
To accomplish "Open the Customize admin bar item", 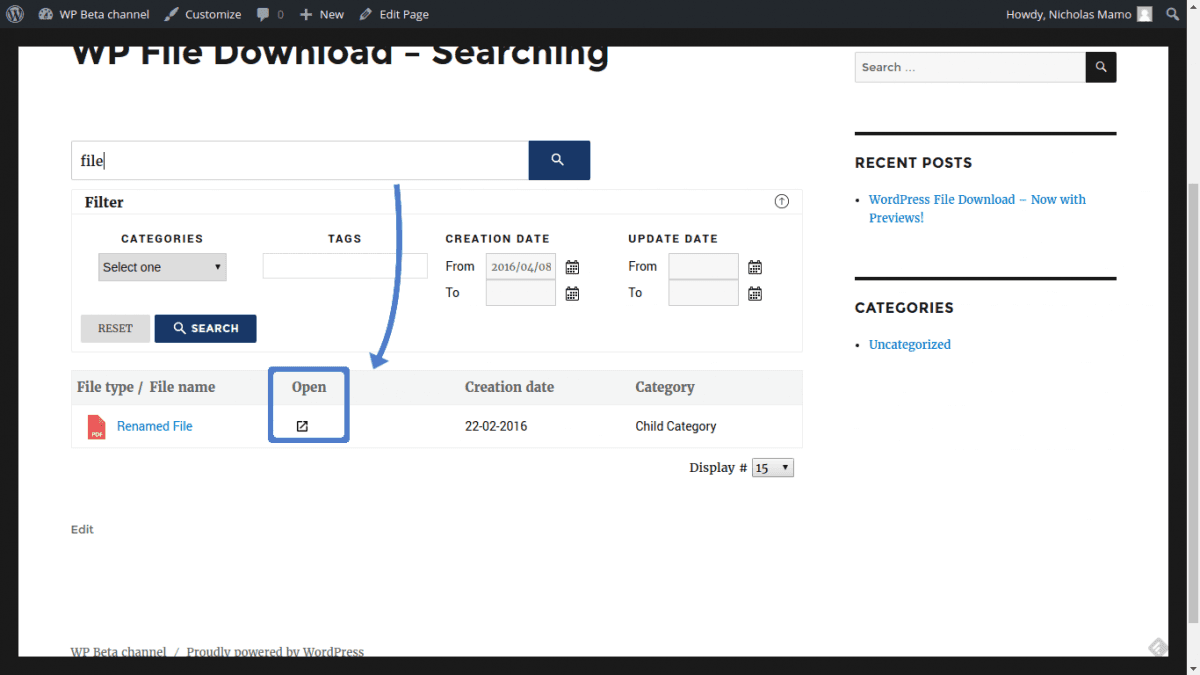I will pyautogui.click(x=203, y=14).
